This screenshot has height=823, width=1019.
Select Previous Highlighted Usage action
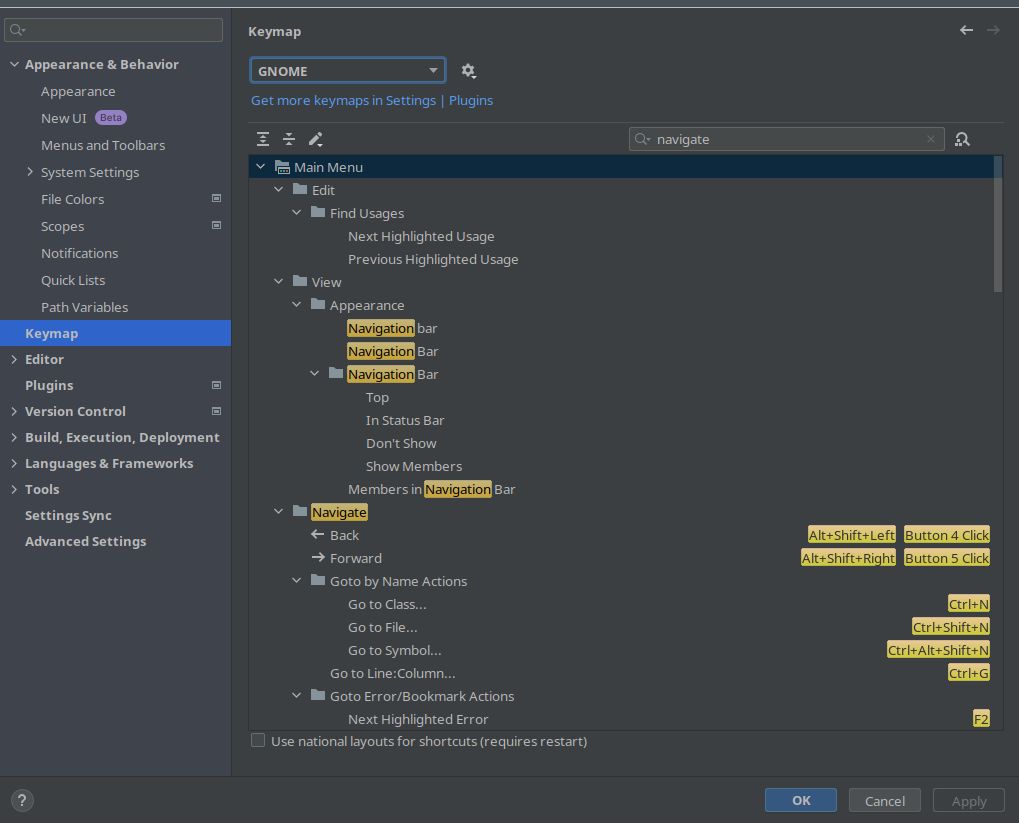click(433, 259)
